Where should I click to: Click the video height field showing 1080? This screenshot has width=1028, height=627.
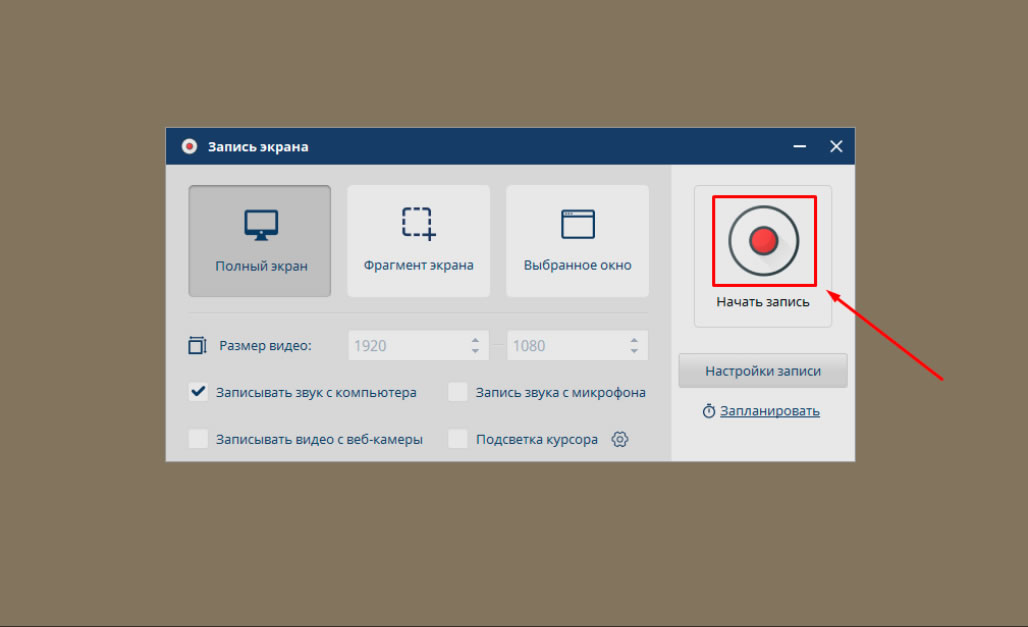click(578, 346)
